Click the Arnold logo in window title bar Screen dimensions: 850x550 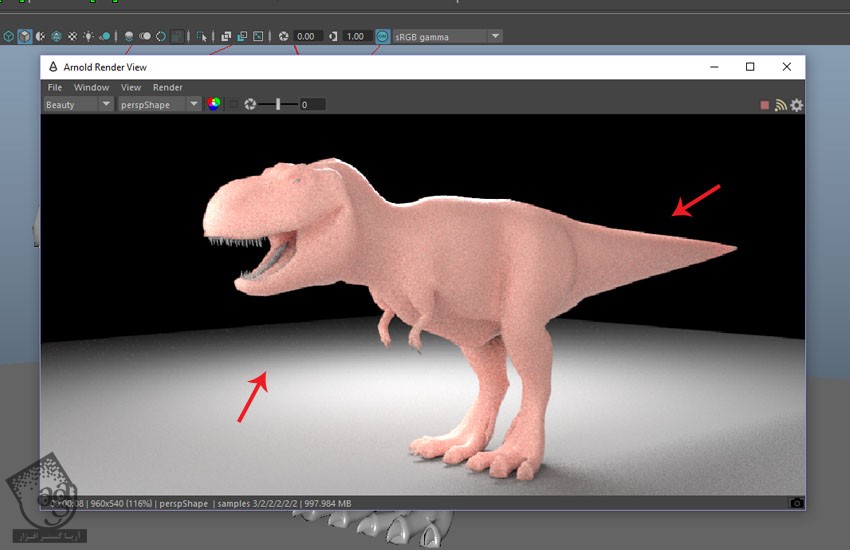pos(53,67)
